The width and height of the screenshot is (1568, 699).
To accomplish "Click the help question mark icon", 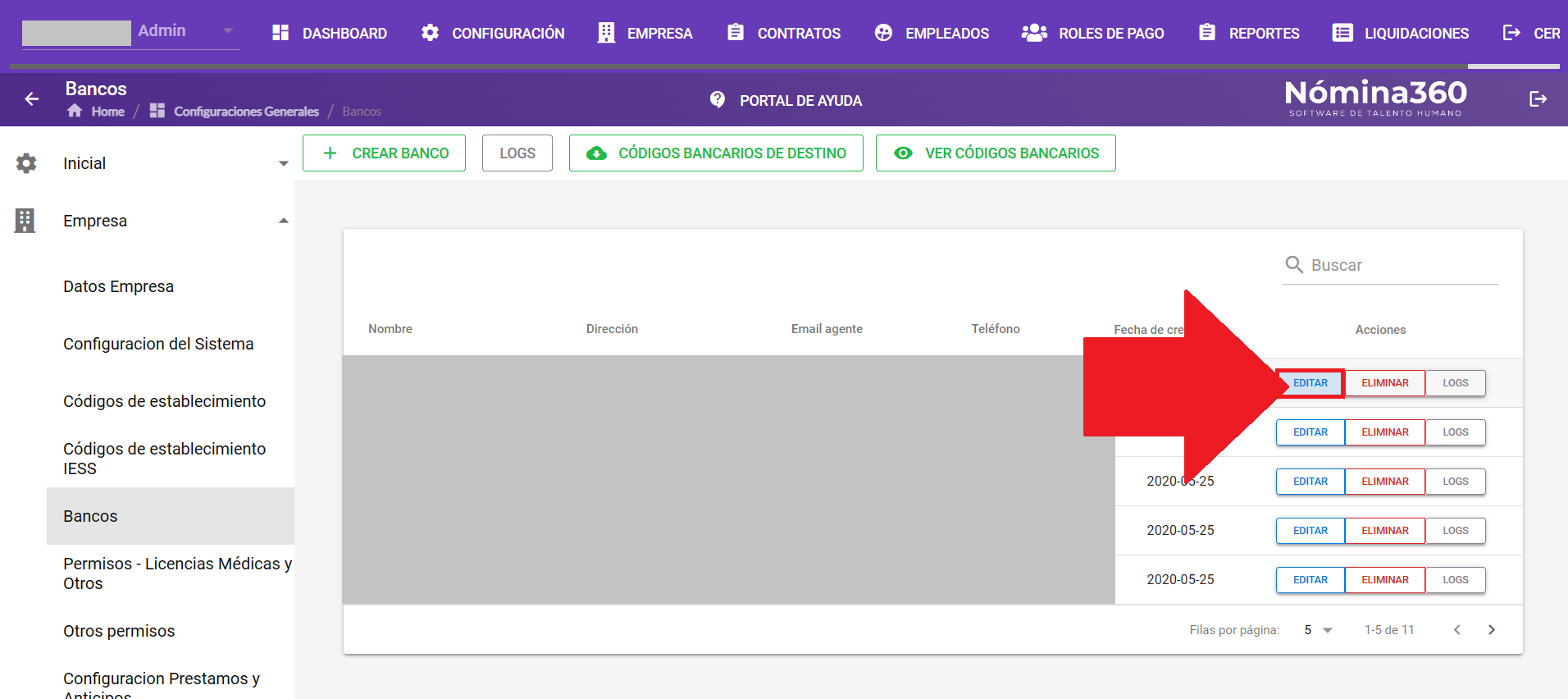I will click(718, 100).
